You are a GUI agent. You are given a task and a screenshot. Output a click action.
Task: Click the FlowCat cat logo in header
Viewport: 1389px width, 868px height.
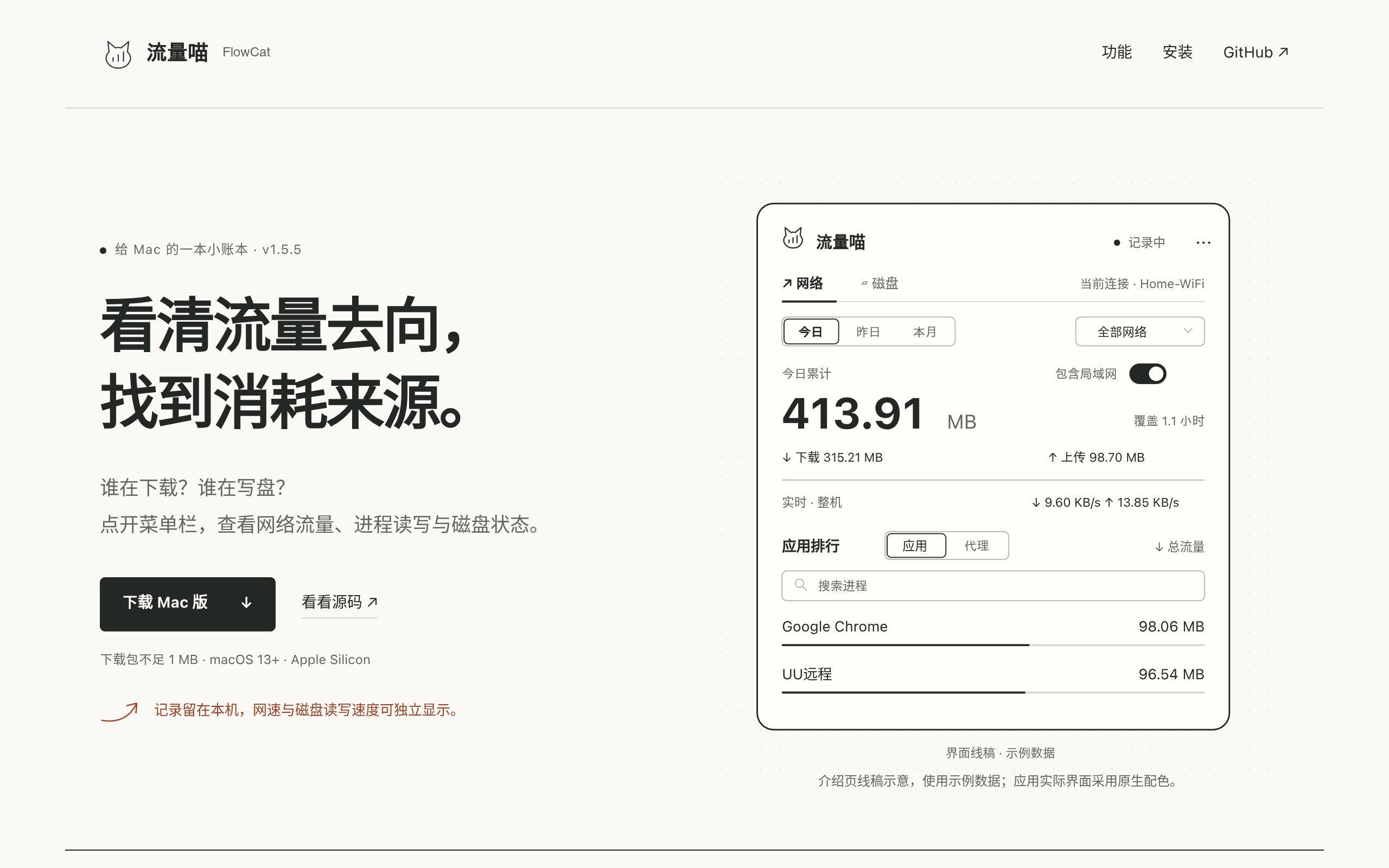click(118, 54)
